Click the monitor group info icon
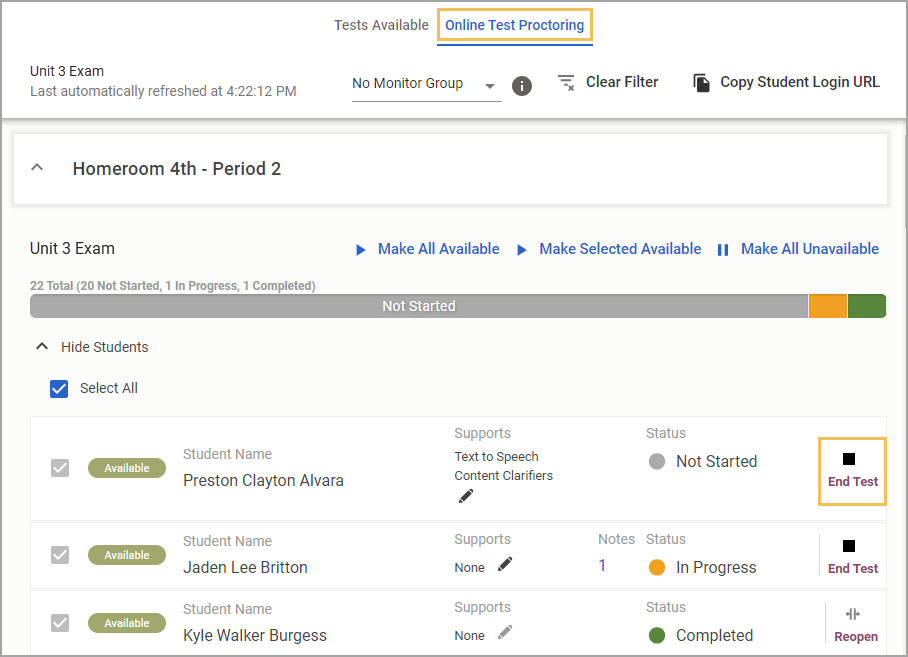908x657 pixels. click(x=522, y=86)
